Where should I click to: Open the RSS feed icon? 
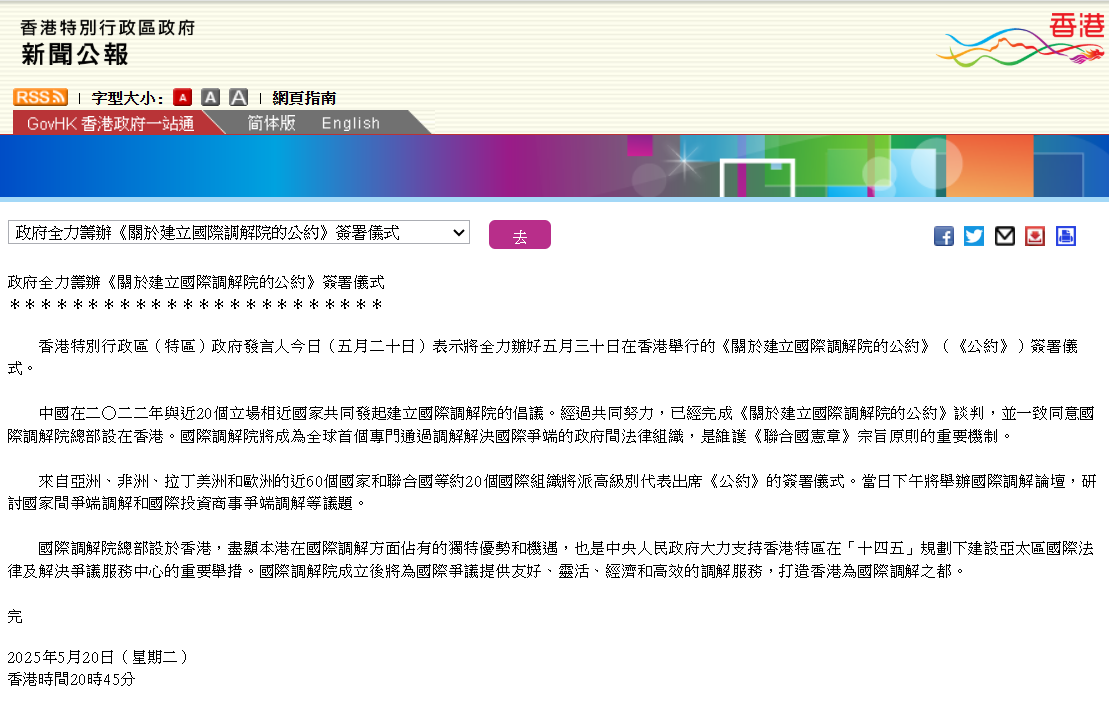point(40,97)
